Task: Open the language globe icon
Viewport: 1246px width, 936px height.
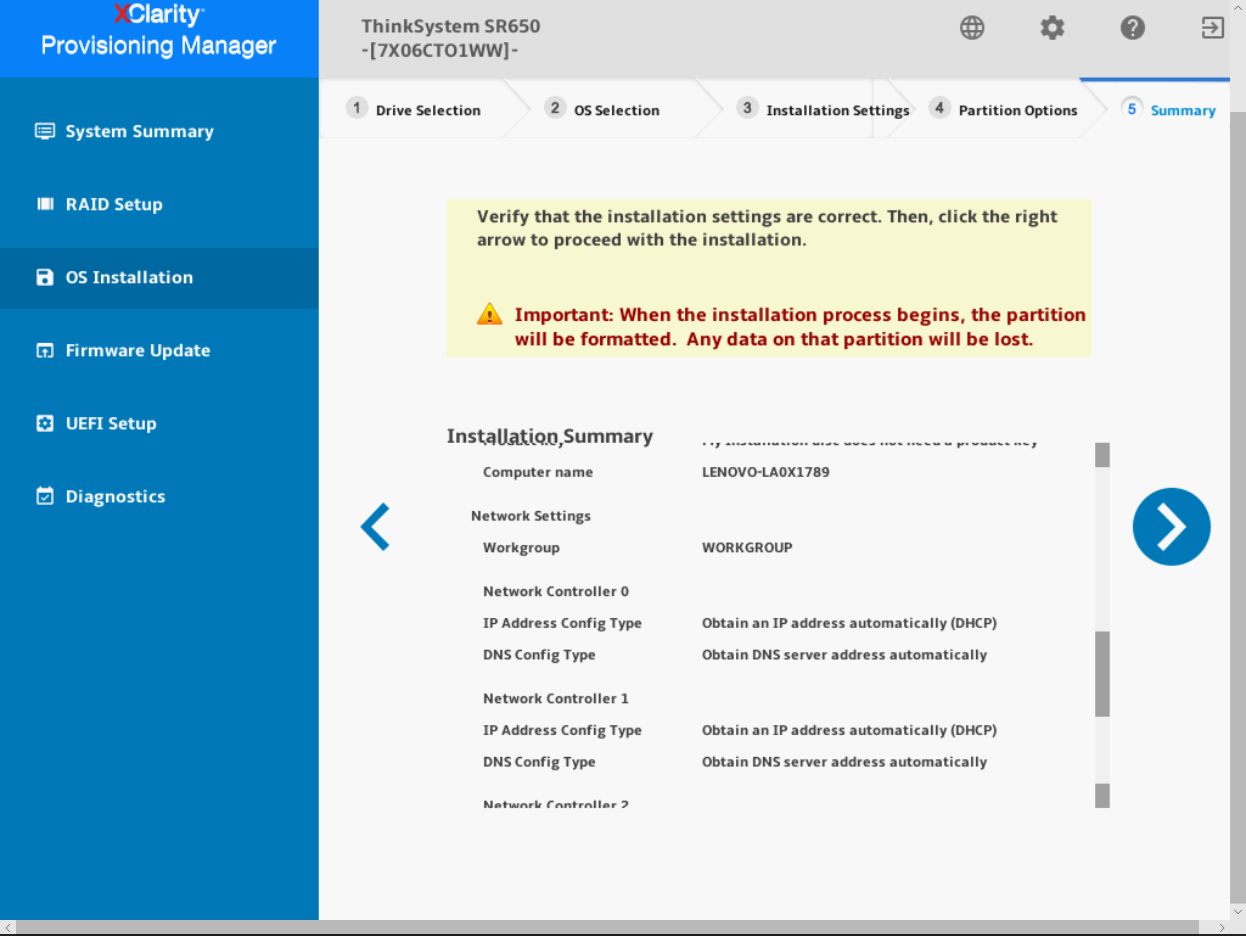Action: [x=972, y=28]
